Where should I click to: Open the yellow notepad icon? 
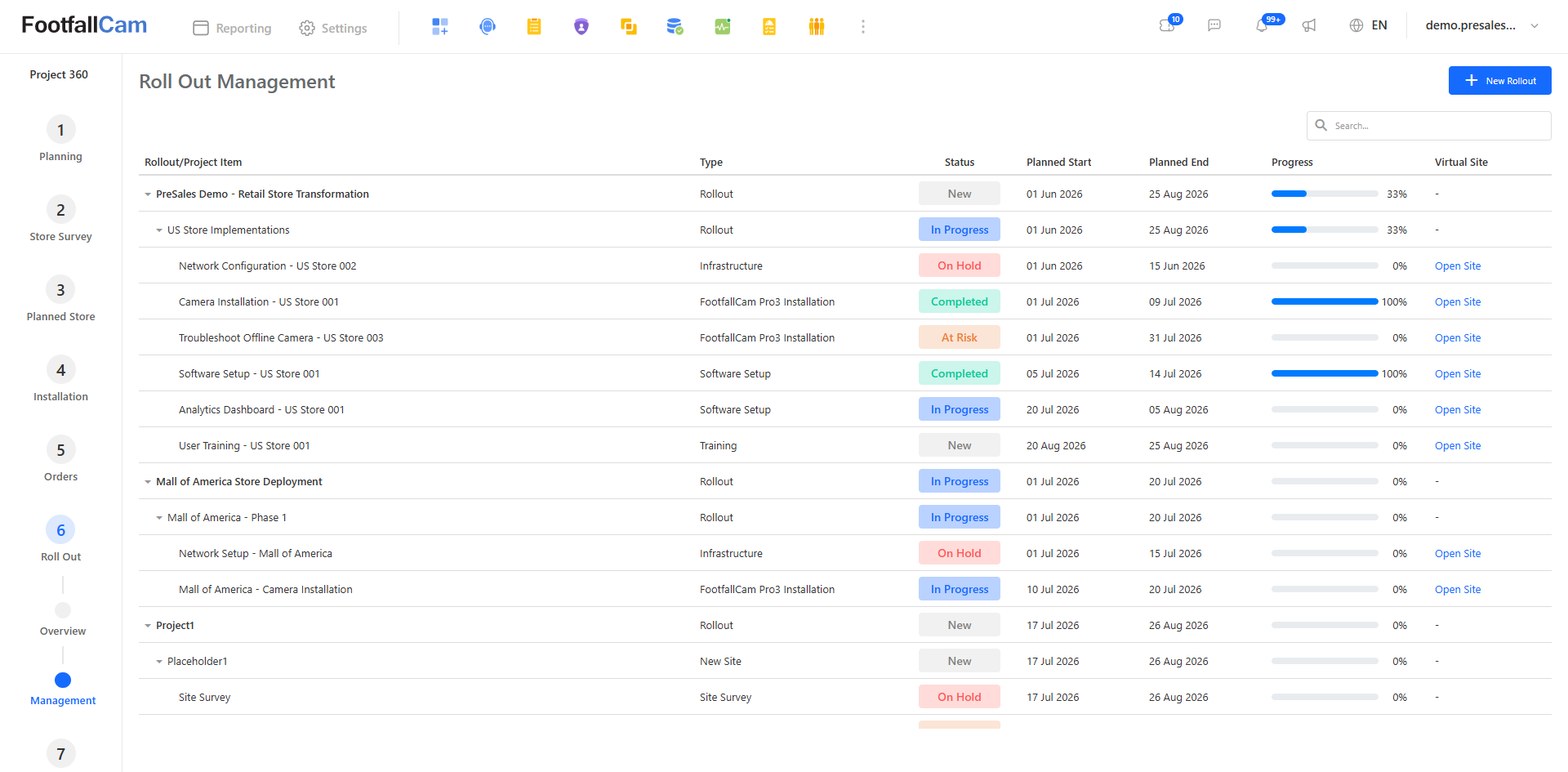534,27
